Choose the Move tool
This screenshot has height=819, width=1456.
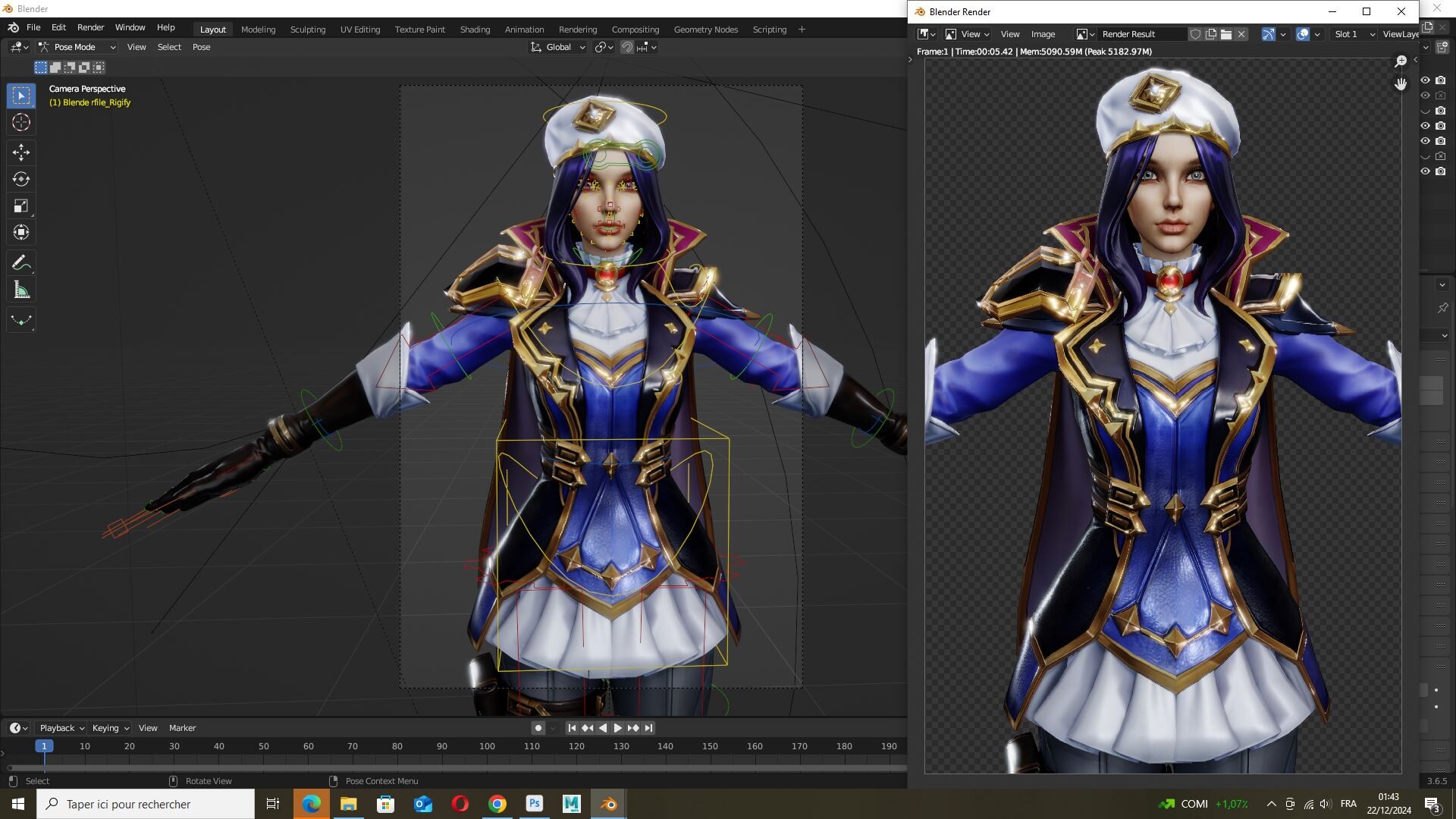[x=21, y=152]
